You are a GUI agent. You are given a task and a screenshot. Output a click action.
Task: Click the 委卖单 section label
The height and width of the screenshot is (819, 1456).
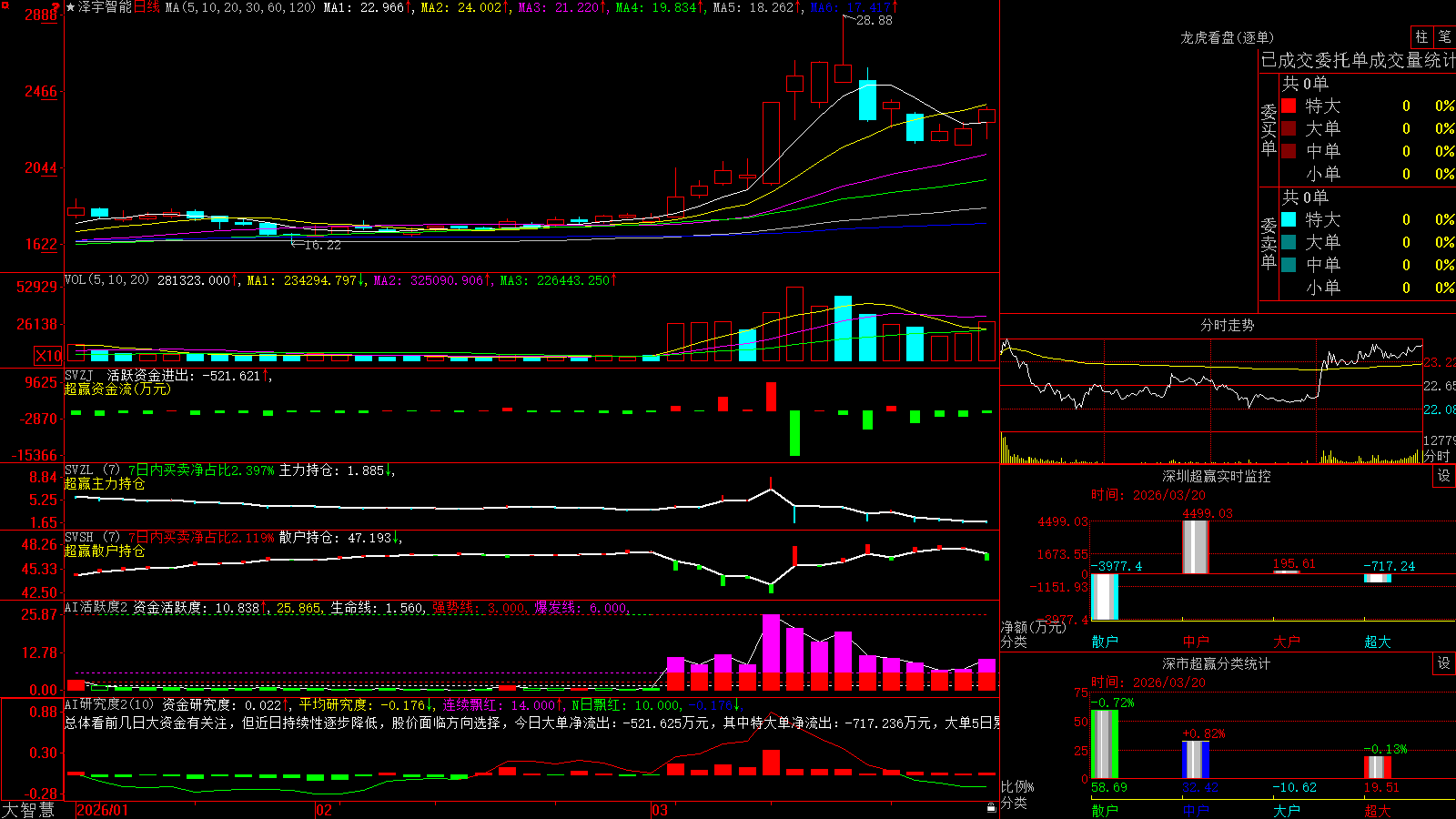tap(1269, 243)
